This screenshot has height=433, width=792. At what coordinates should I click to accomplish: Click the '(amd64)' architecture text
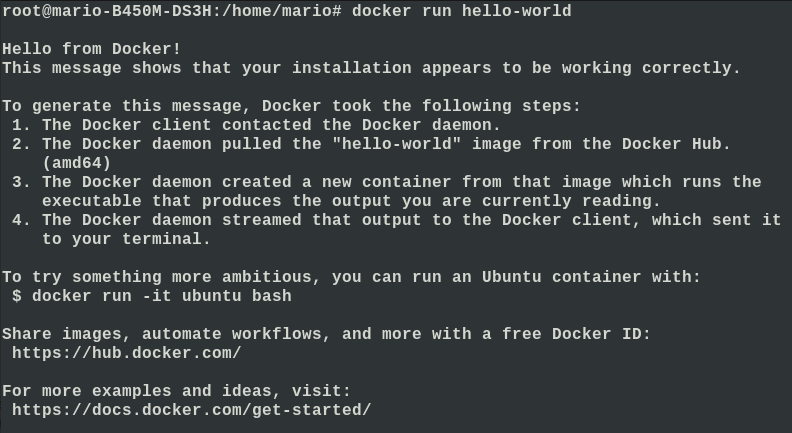coord(77,163)
